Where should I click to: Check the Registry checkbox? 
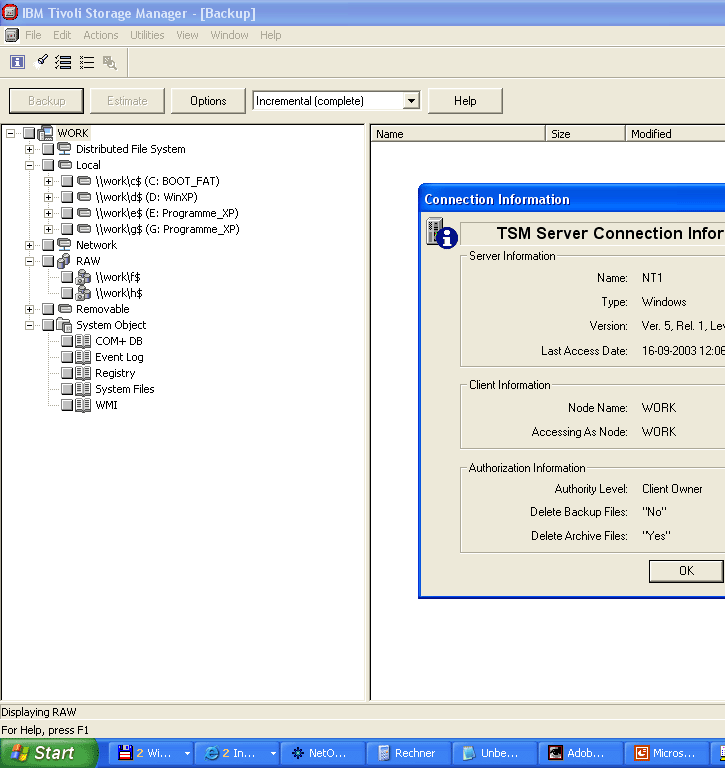tap(67, 373)
